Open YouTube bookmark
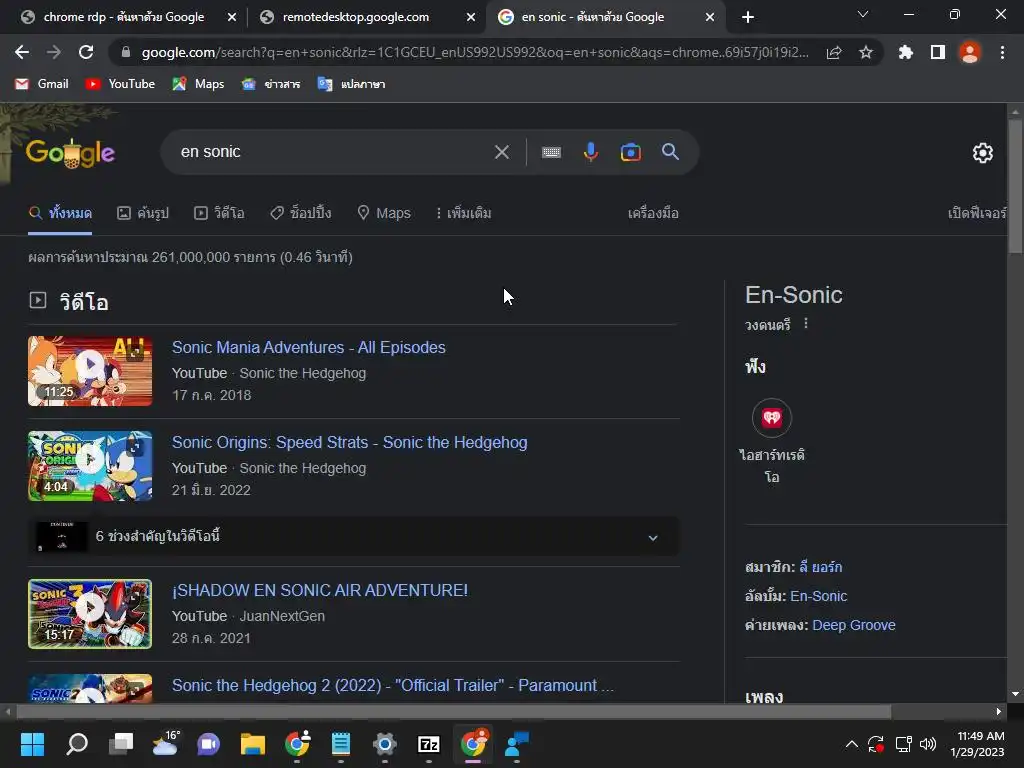The width and height of the screenshot is (1024, 768). click(x=120, y=84)
